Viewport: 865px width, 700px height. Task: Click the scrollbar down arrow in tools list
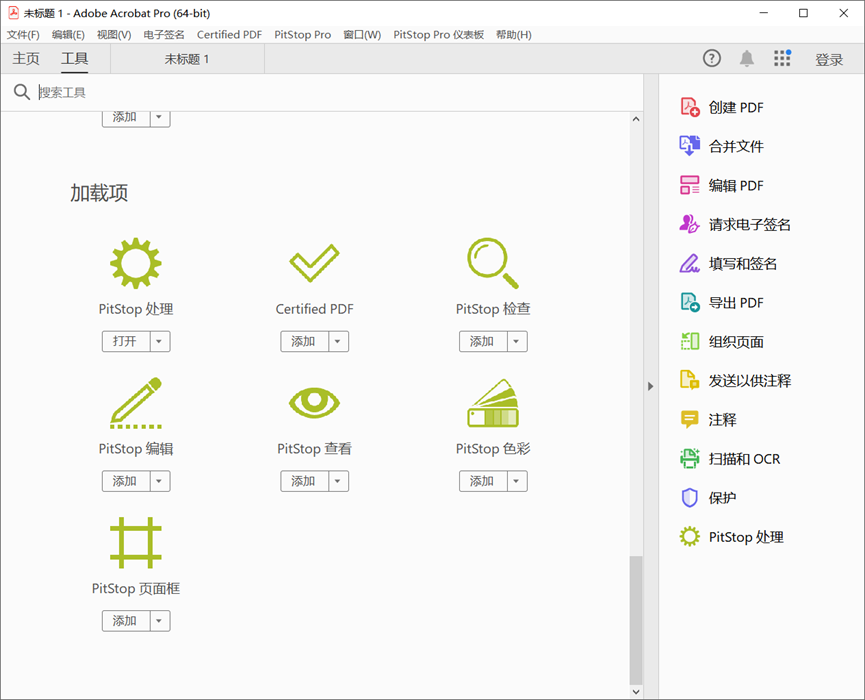[x=636, y=691]
